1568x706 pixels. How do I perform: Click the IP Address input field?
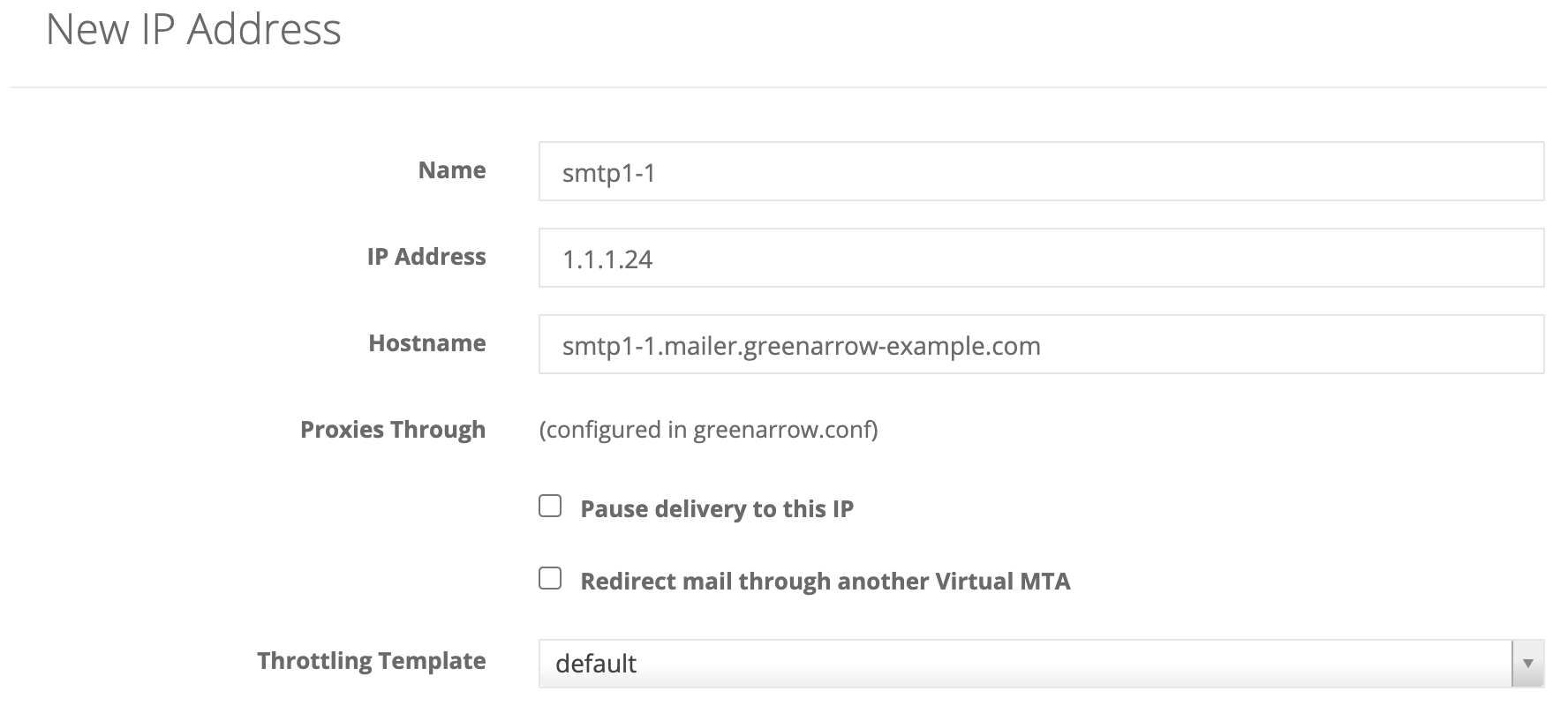pyautogui.click(x=1040, y=258)
